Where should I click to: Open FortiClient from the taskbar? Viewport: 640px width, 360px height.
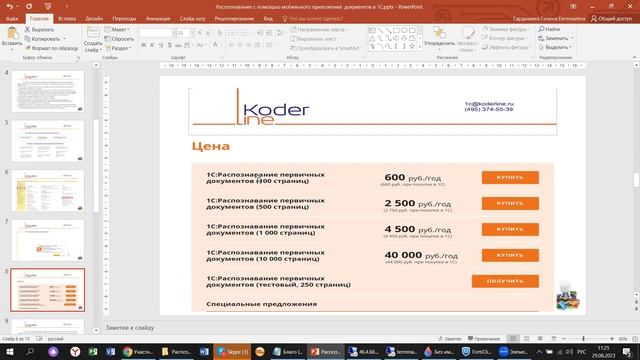click(476, 351)
